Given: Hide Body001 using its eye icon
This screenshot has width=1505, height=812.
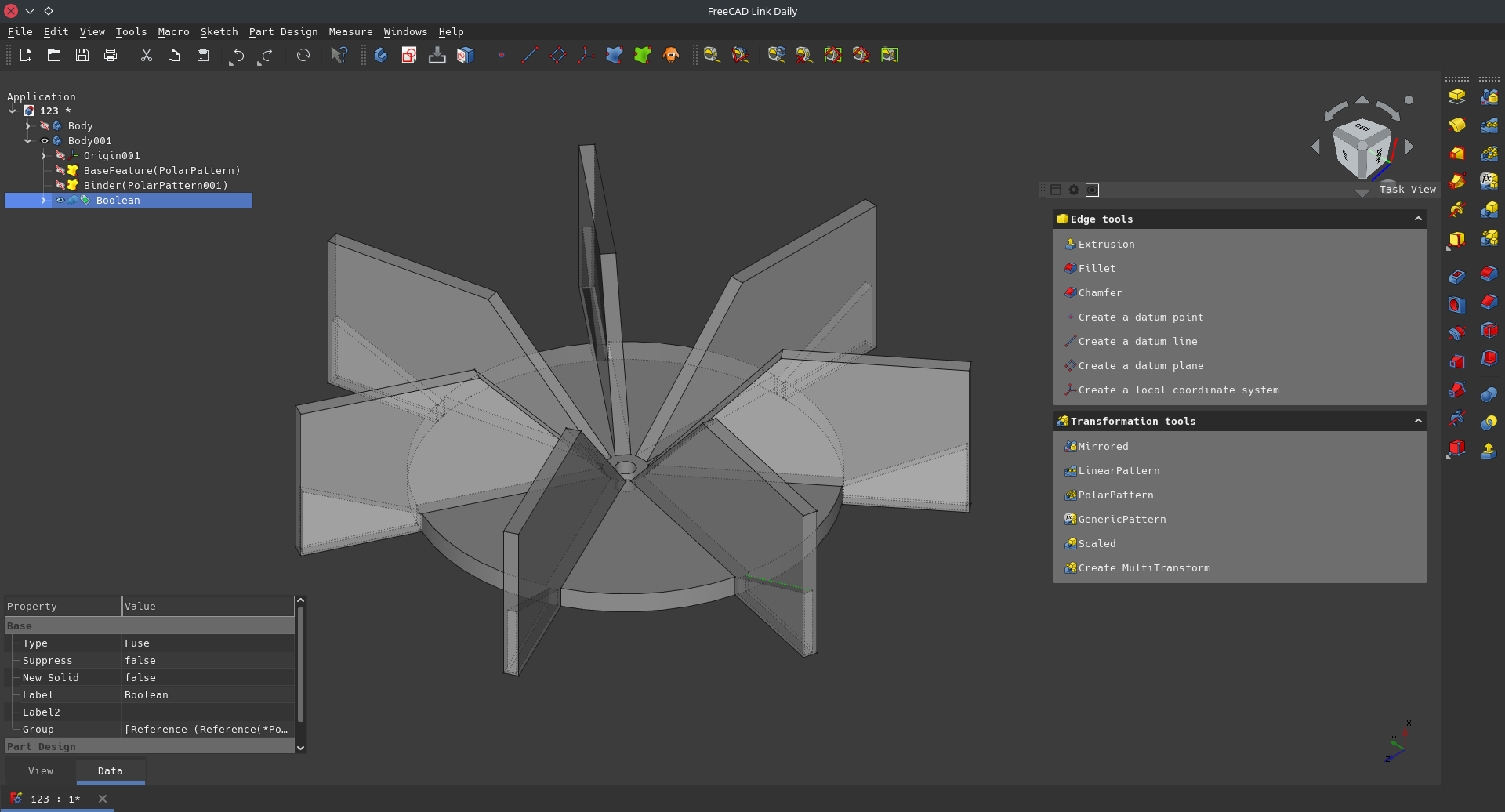Looking at the screenshot, I should coord(45,141).
